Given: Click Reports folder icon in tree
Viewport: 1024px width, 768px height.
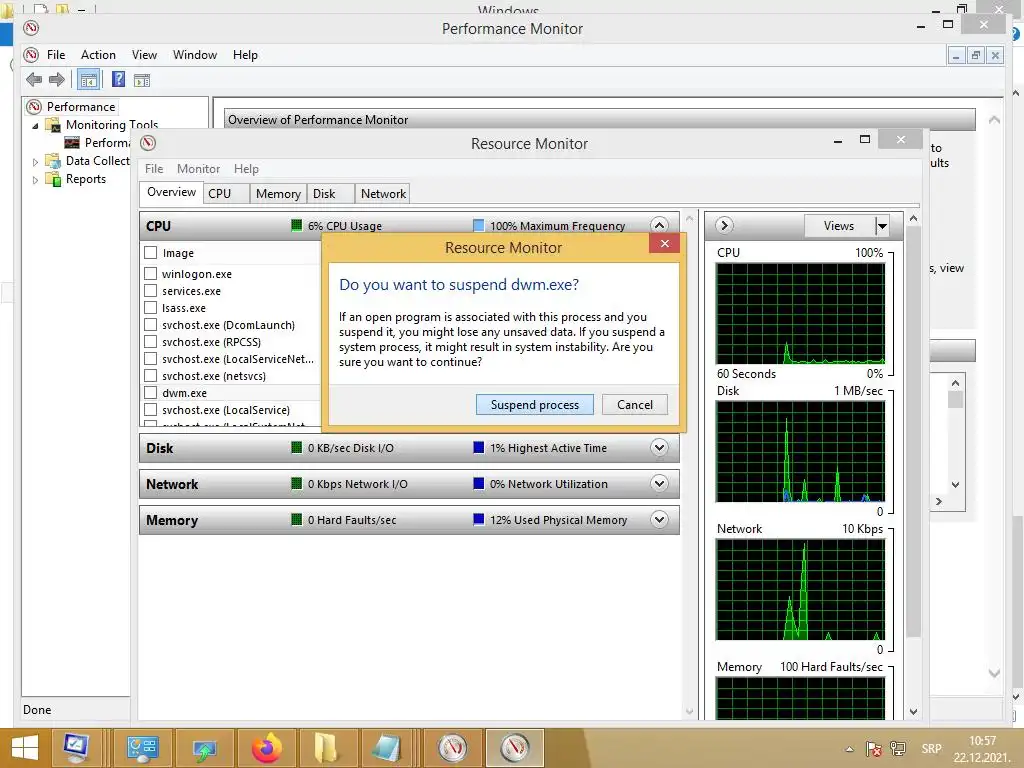Looking at the screenshot, I should pyautogui.click(x=52, y=179).
